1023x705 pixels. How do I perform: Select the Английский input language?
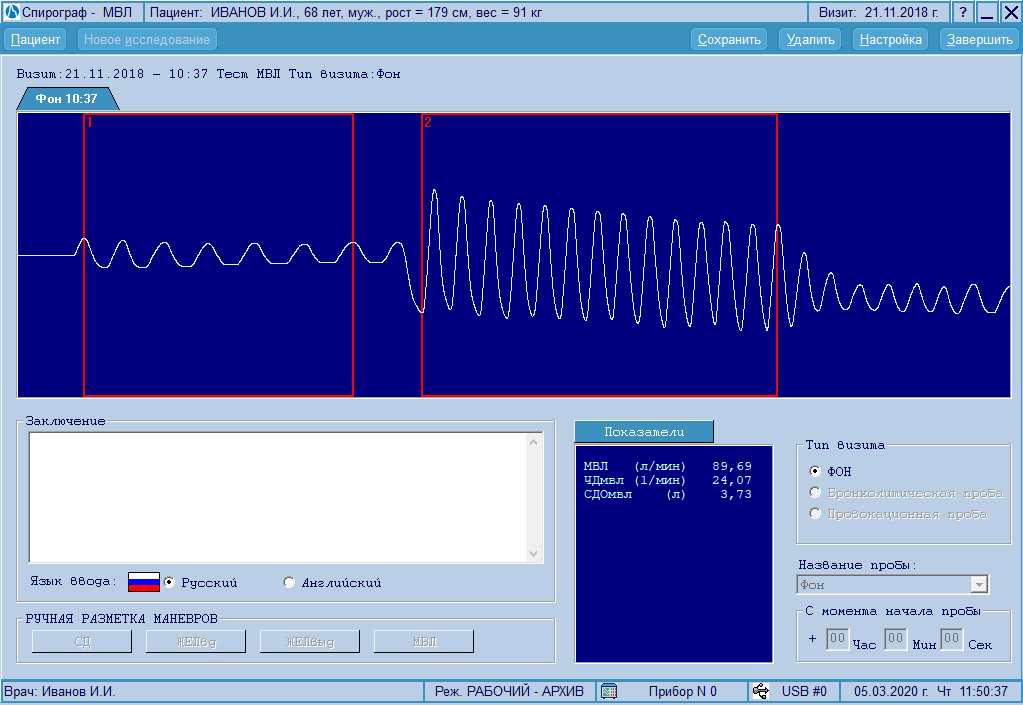tap(290, 582)
